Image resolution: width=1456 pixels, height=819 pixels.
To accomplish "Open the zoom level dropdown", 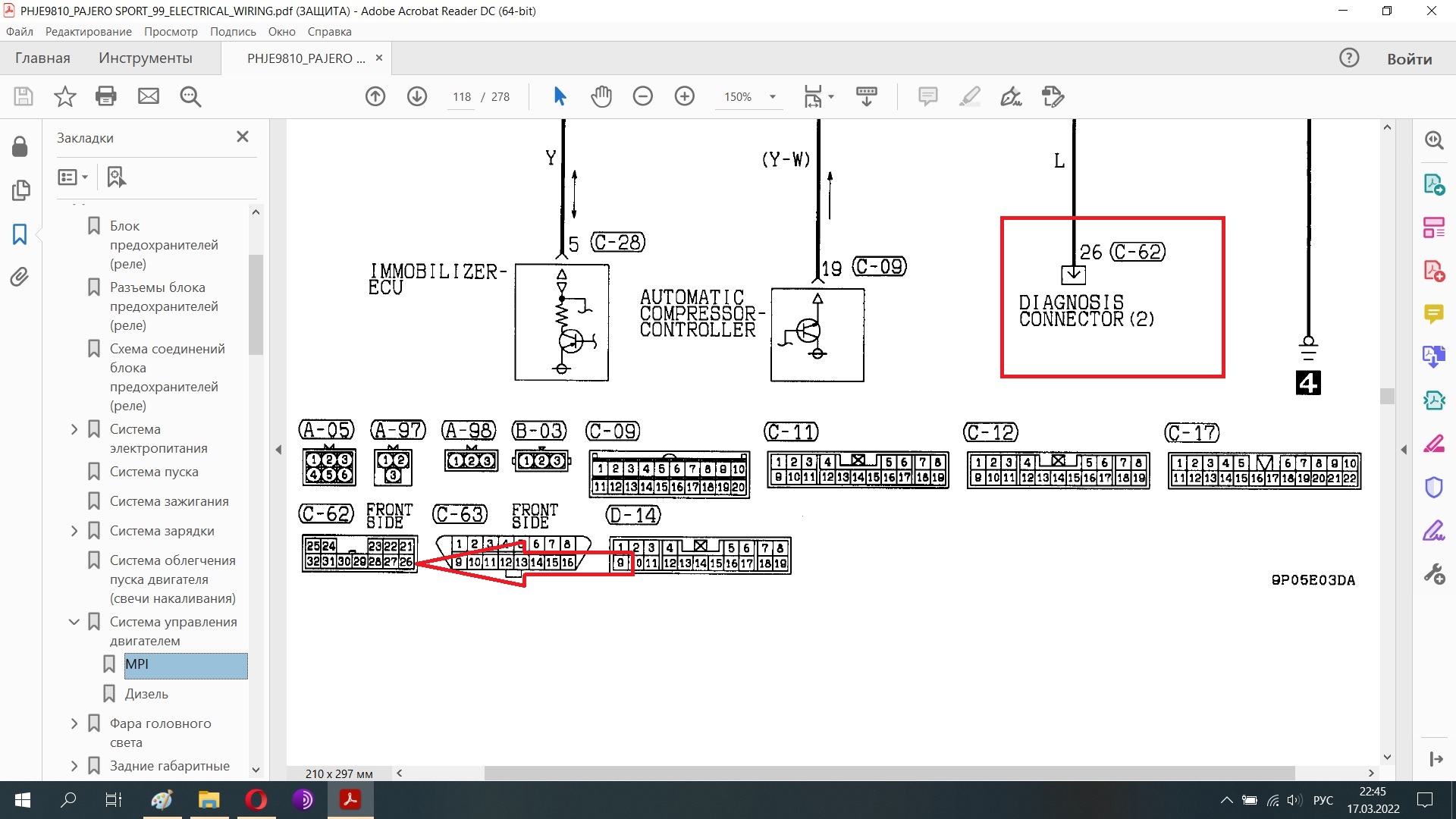I will [x=773, y=96].
